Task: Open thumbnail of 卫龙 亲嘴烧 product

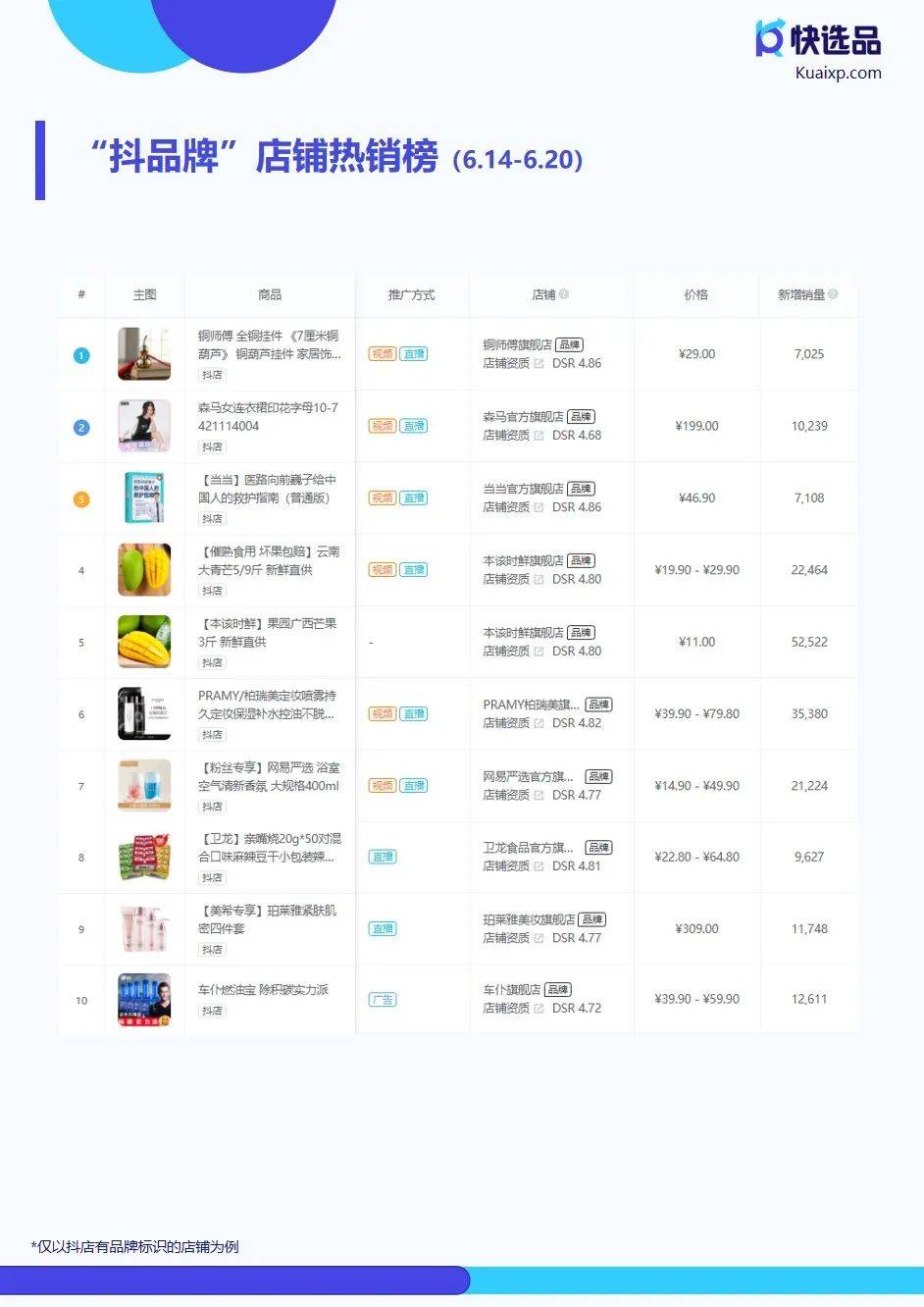Action: click(x=144, y=857)
